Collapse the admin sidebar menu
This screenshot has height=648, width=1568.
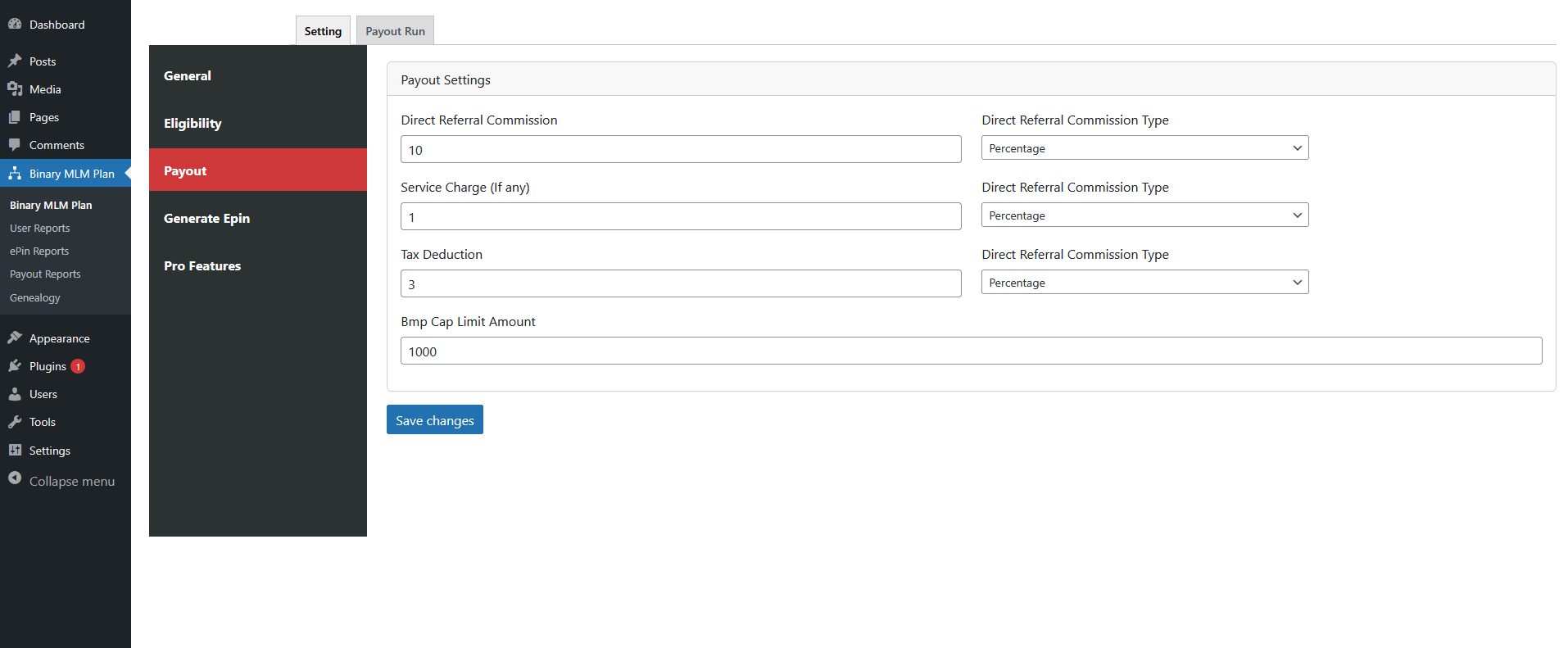[x=61, y=481]
